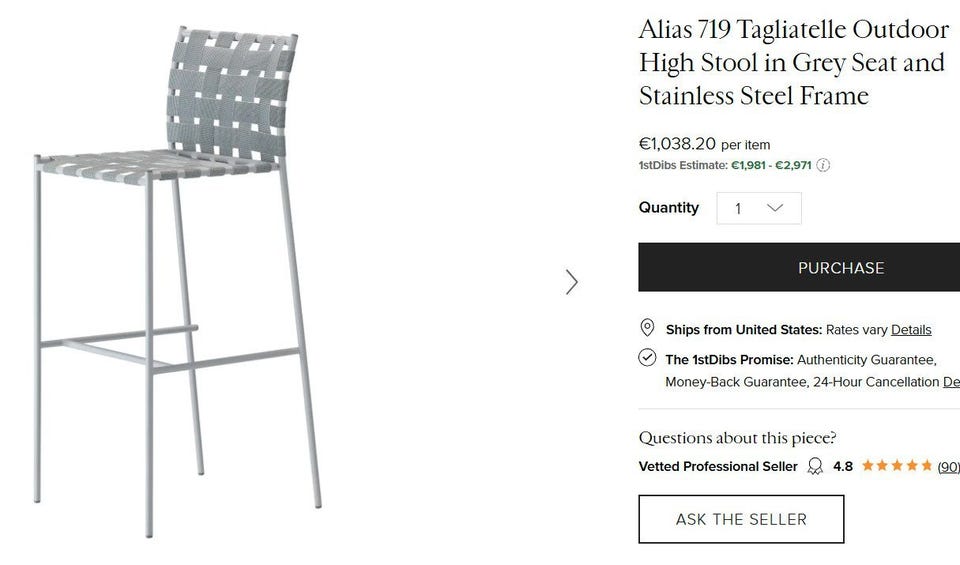Click the ASK THE SELLER button

[x=741, y=519]
